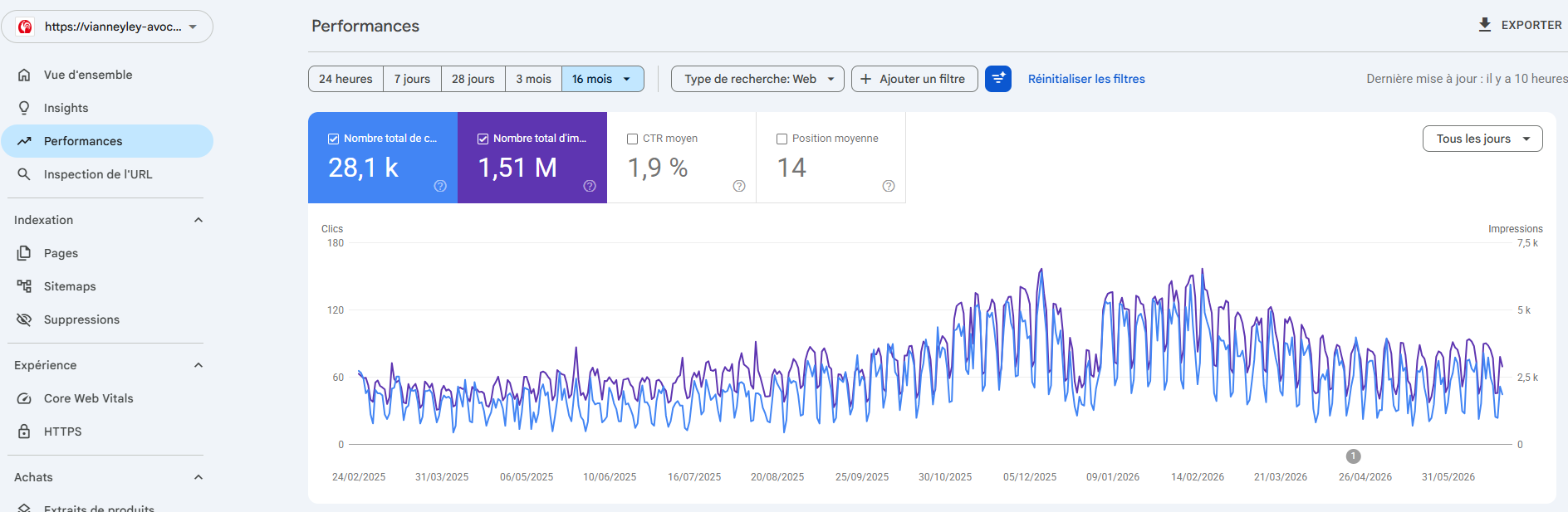Uncheck Nombre total de clics checkbox
This screenshot has height=512, width=1568.
click(333, 139)
